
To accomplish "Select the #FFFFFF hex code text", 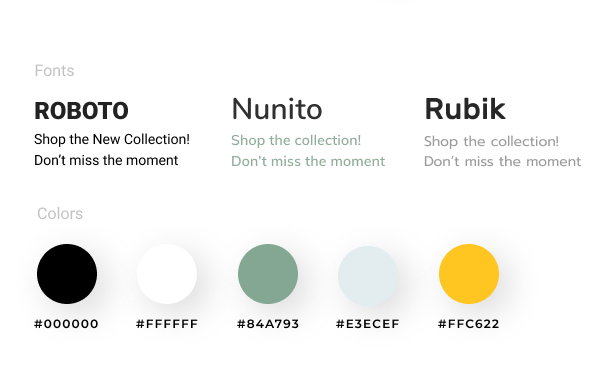I will [167, 324].
